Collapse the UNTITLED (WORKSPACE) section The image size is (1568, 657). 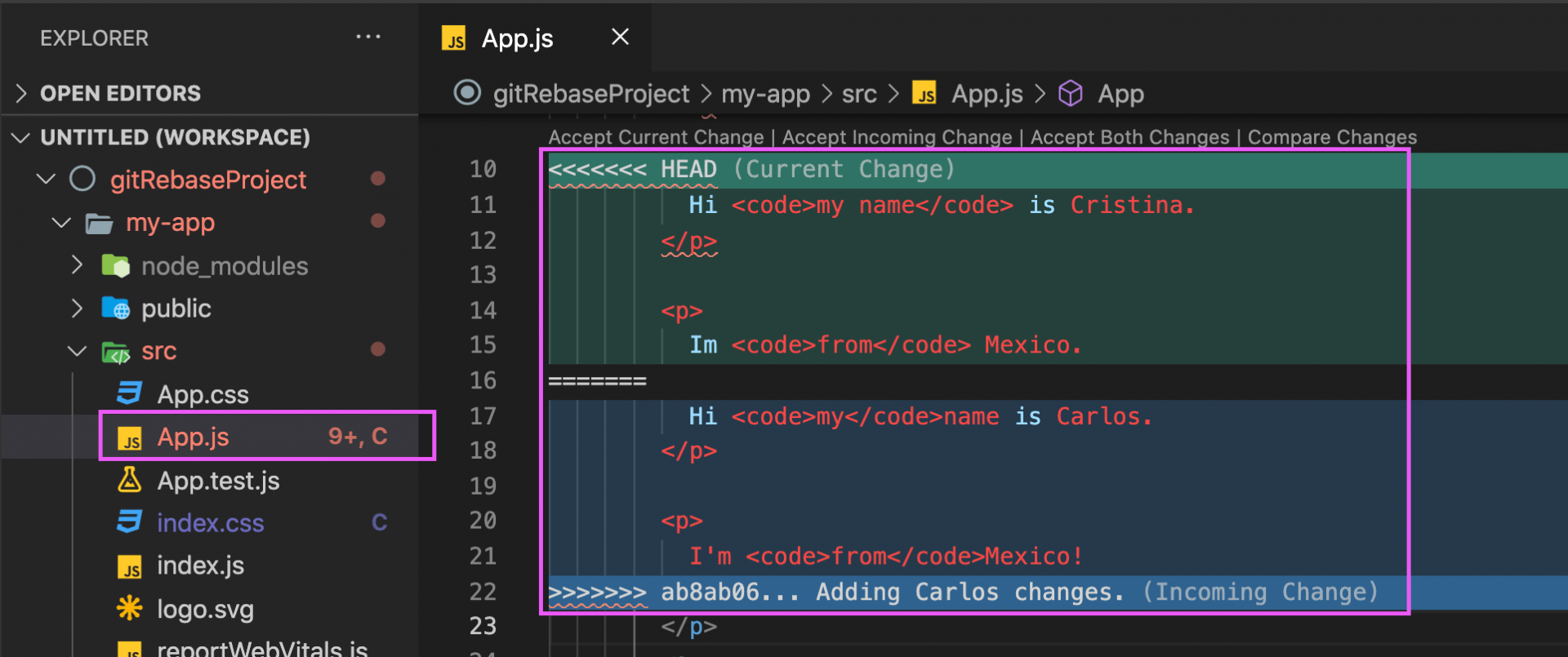coord(21,137)
